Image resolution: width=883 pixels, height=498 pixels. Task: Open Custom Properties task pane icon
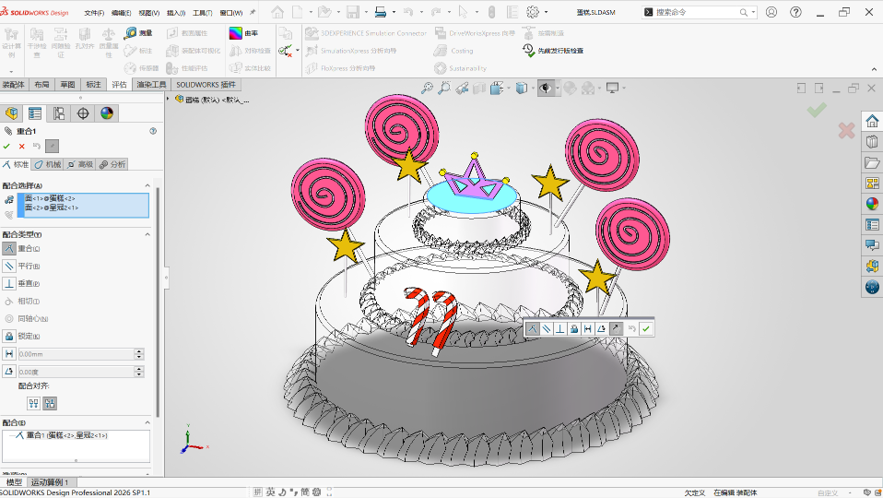[872, 225]
